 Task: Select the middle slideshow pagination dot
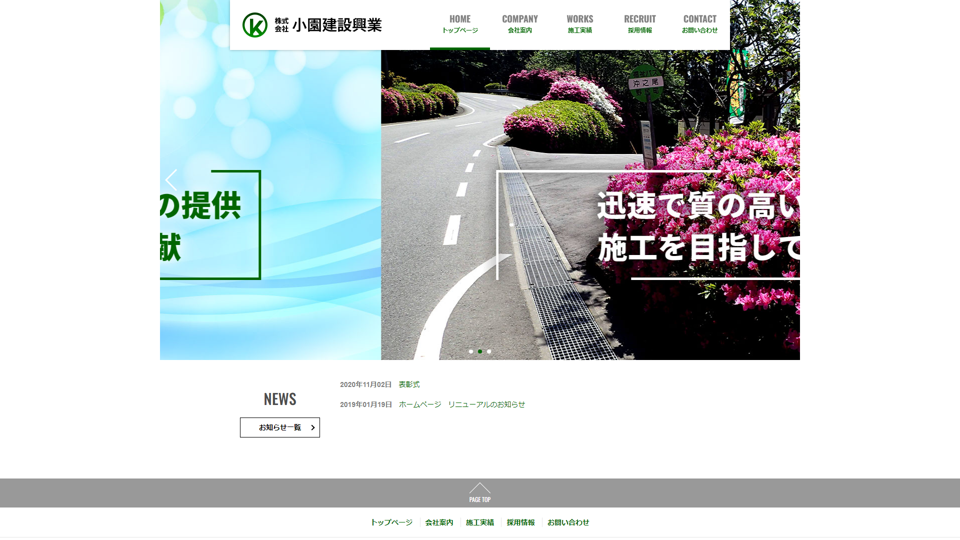coord(480,352)
